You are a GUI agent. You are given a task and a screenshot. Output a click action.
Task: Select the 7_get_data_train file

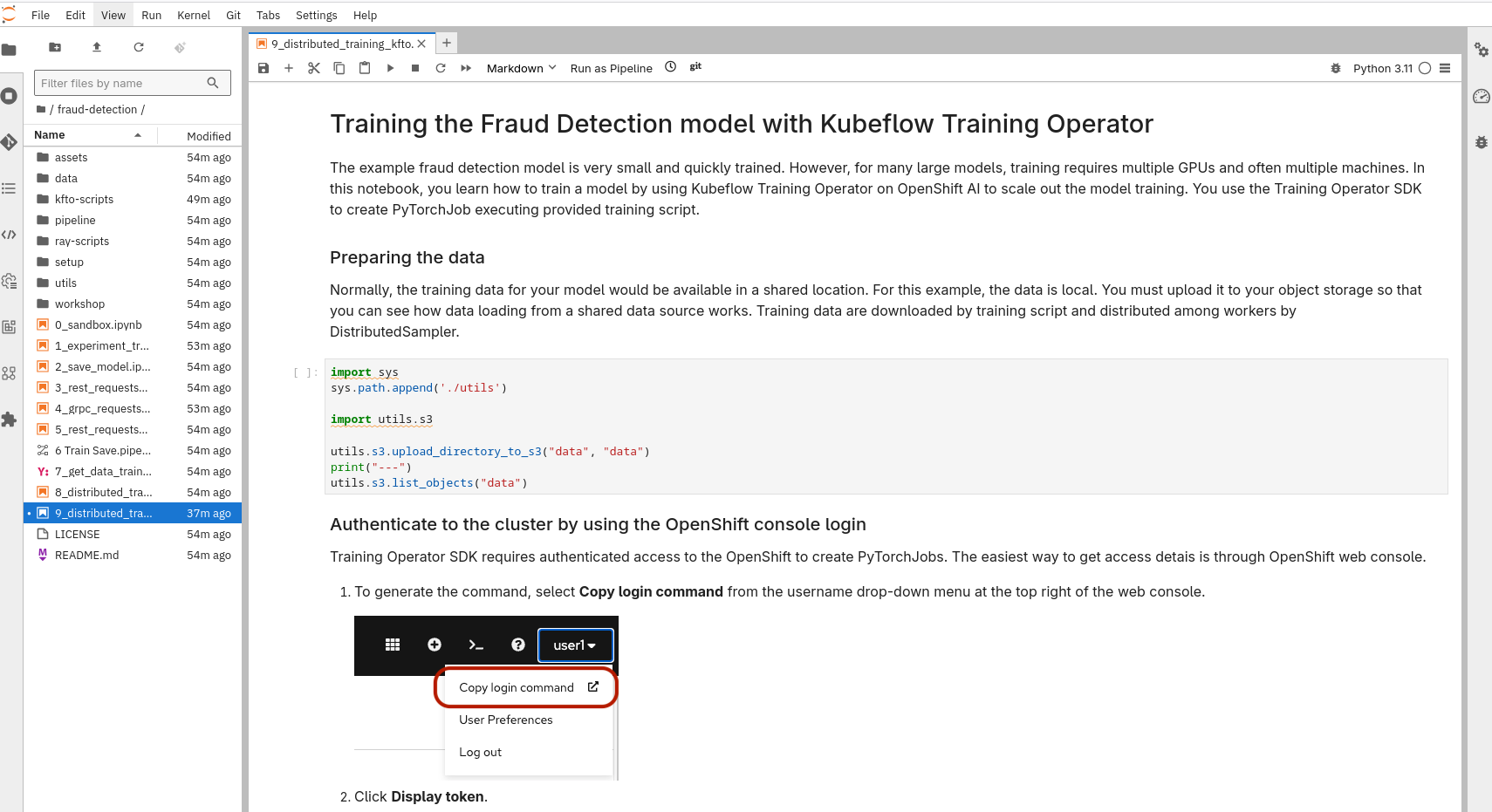point(133,472)
